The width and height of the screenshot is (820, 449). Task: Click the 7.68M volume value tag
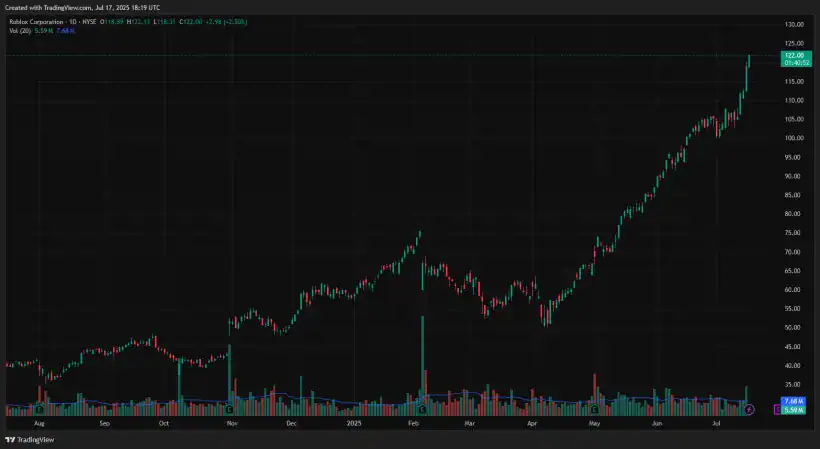click(793, 402)
